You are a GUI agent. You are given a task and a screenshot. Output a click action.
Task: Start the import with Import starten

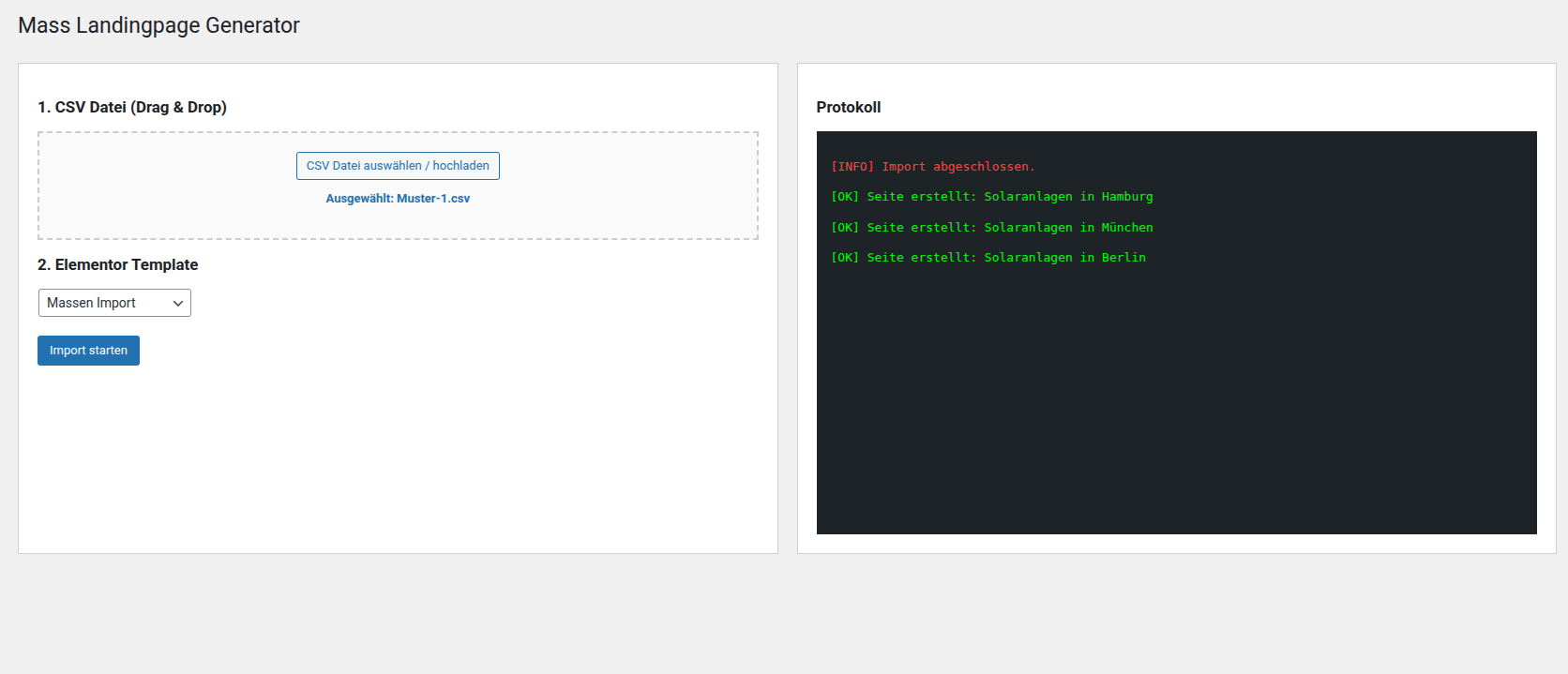click(x=88, y=351)
